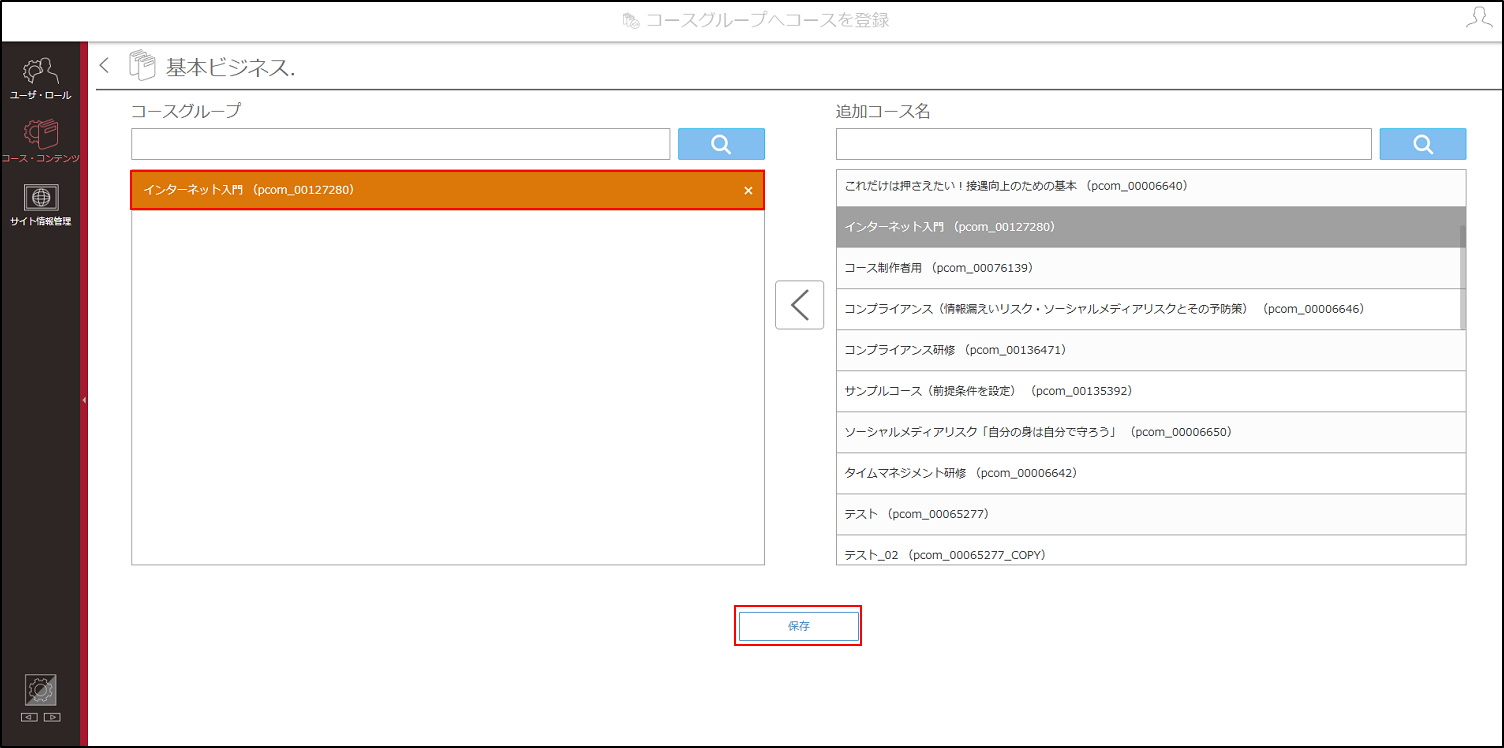Click the small right arrow below gear icon

tap(52, 717)
